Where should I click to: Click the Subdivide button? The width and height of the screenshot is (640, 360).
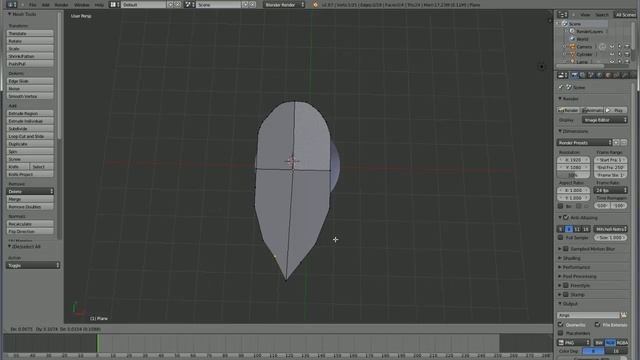tap(30, 128)
